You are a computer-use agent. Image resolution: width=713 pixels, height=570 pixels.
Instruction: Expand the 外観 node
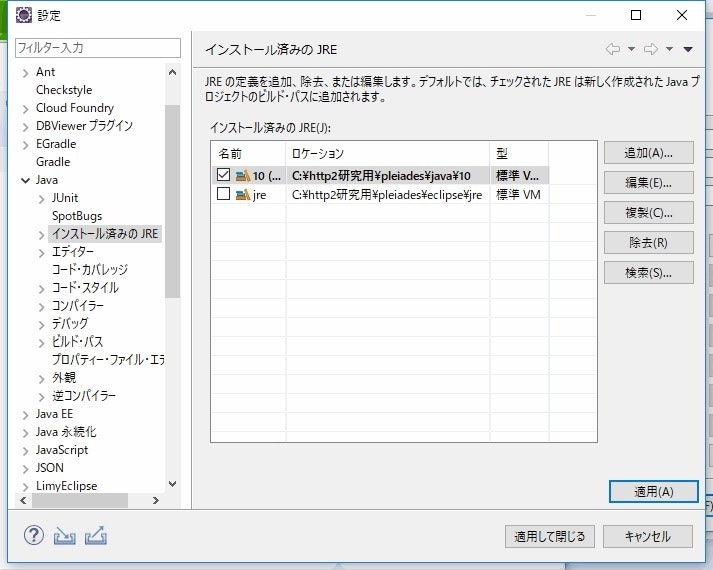tap(41, 379)
